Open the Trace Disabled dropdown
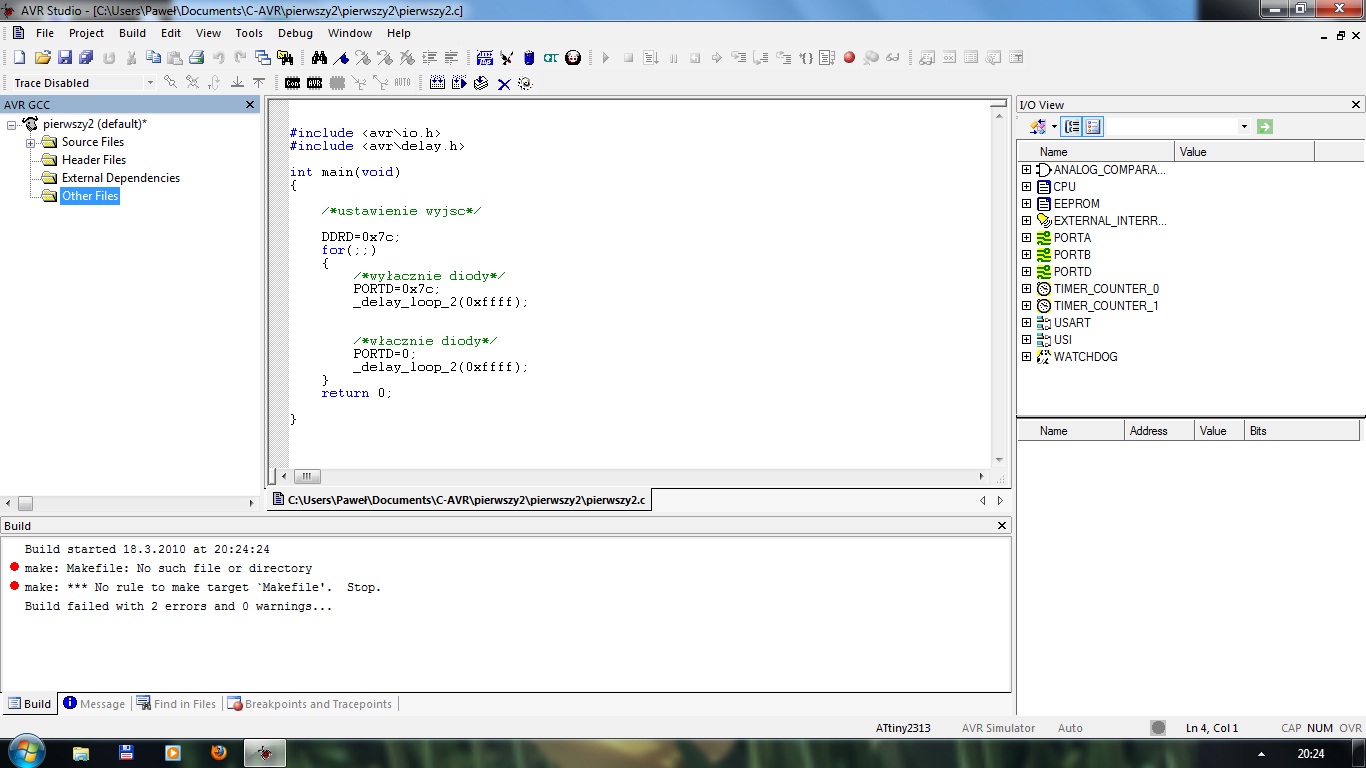1366x768 pixels. [150, 83]
